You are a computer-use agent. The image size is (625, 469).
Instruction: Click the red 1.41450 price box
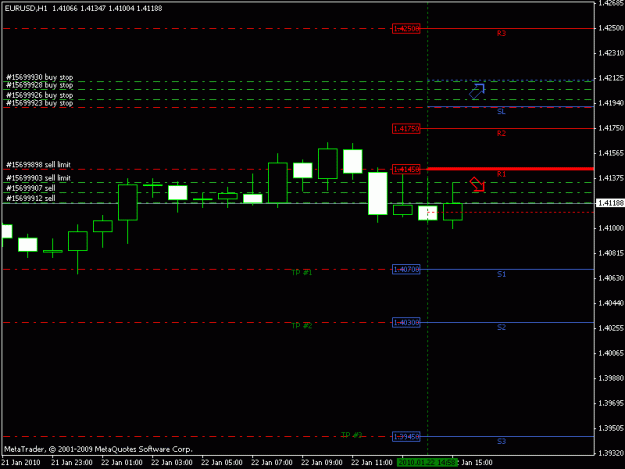(x=406, y=169)
